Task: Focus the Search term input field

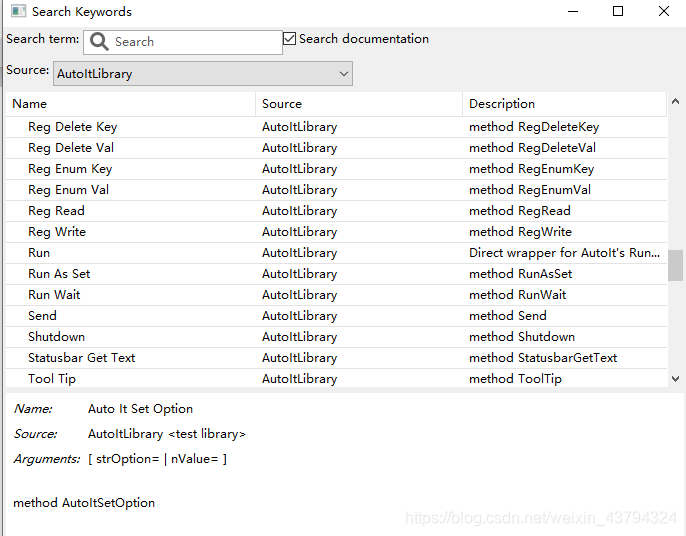Action: (183, 42)
